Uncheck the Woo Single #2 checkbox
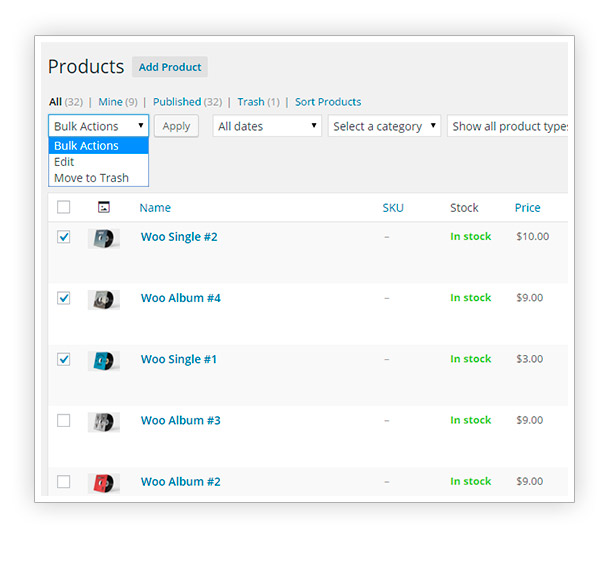 click(64, 237)
